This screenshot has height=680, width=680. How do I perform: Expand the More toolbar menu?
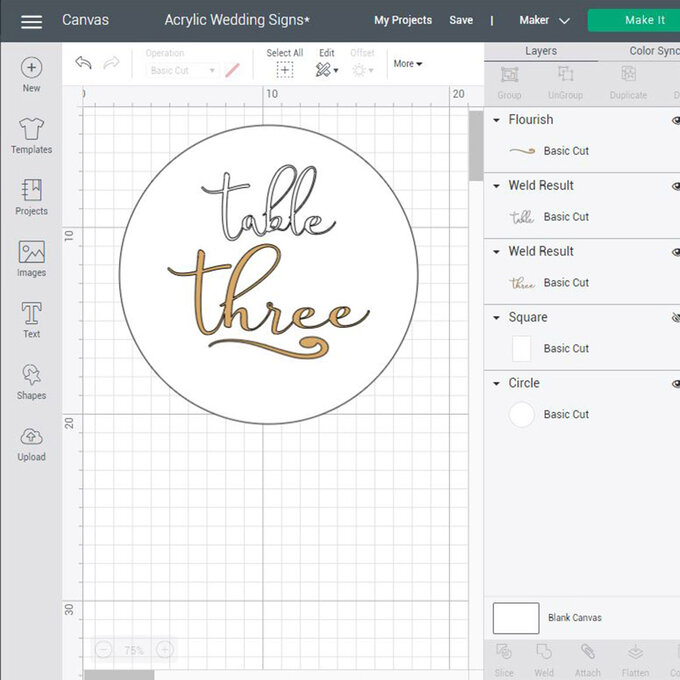[x=407, y=64]
